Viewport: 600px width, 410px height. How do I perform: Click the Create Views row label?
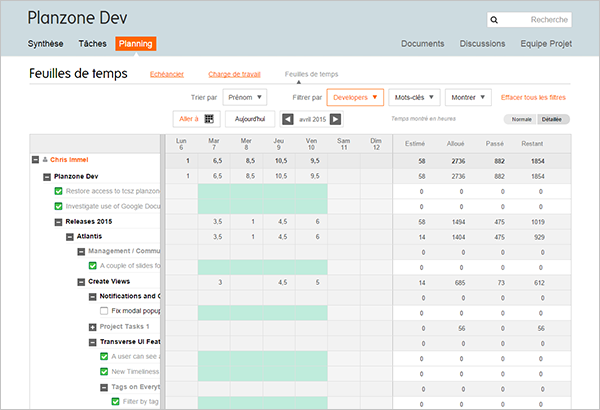tap(109, 281)
